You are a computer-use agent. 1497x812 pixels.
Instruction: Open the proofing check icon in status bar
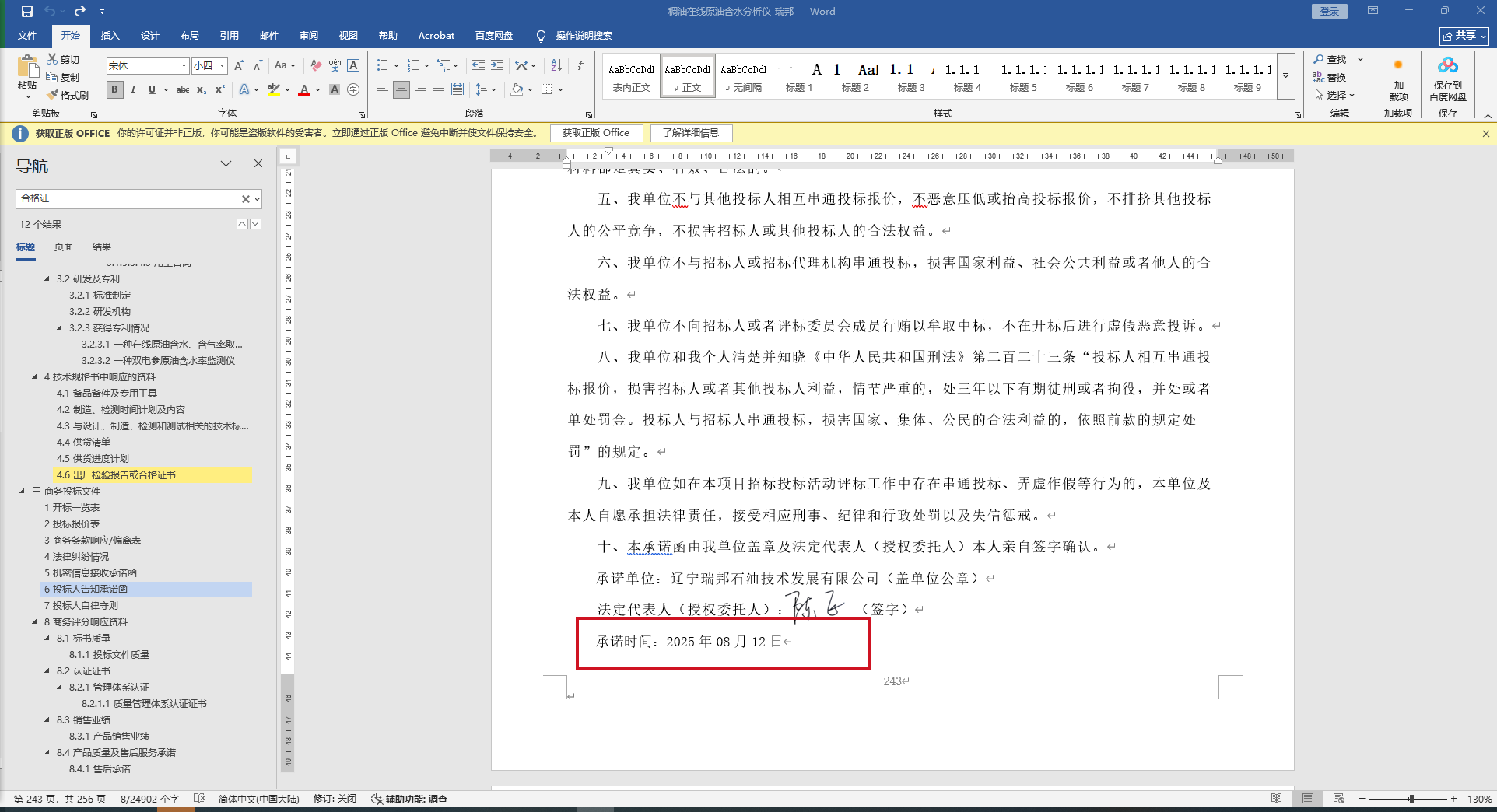coord(199,799)
